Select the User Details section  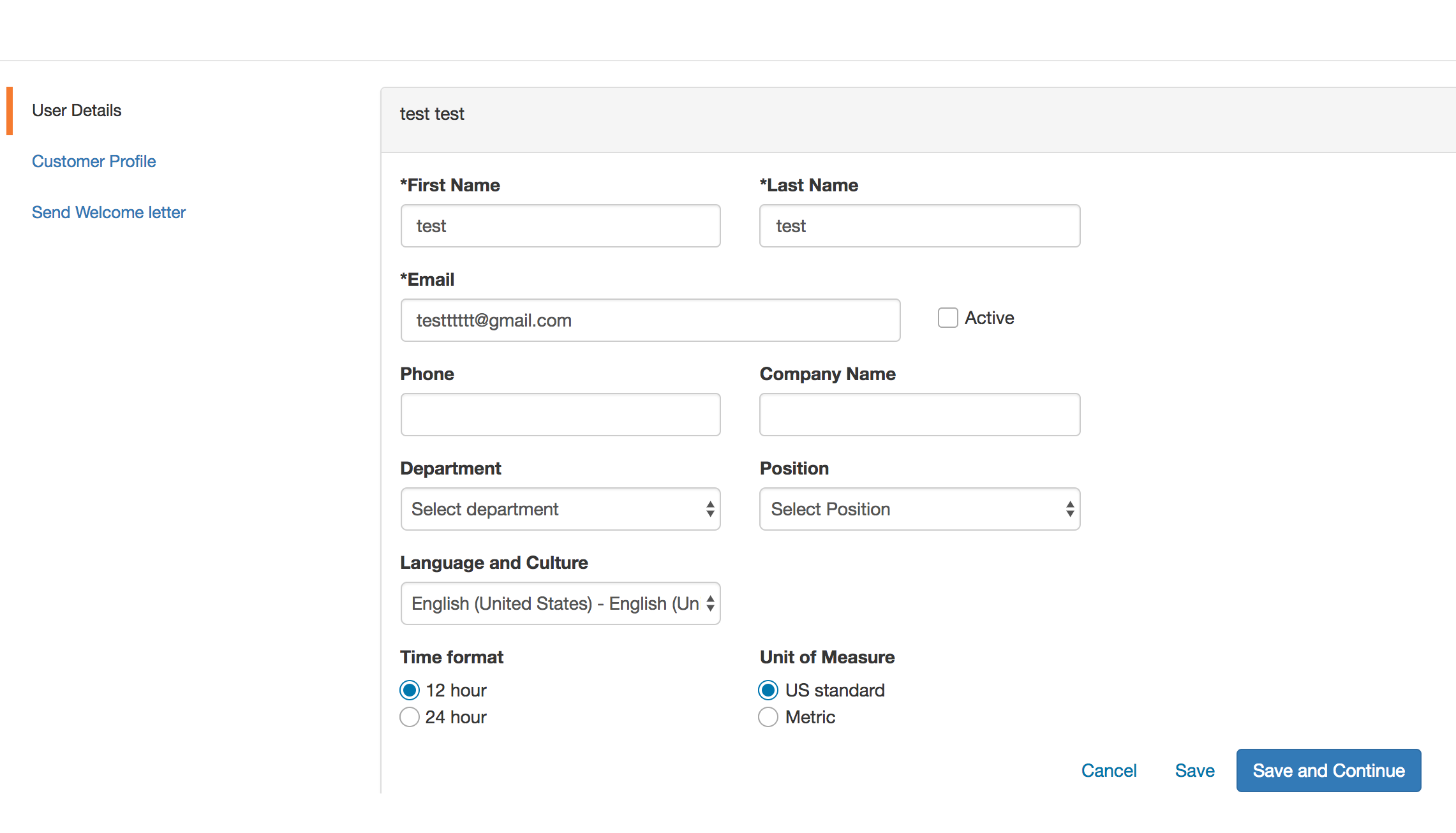77,110
